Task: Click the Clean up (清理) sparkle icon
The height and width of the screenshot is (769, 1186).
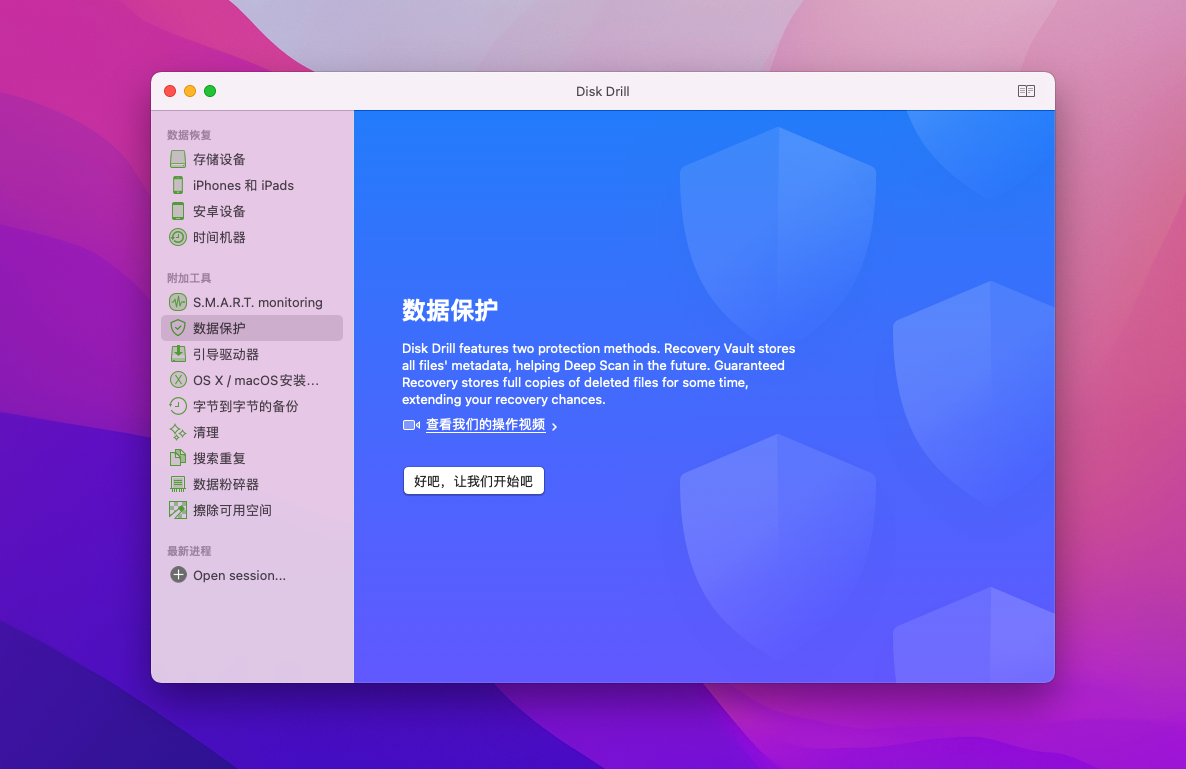Action: tap(178, 432)
